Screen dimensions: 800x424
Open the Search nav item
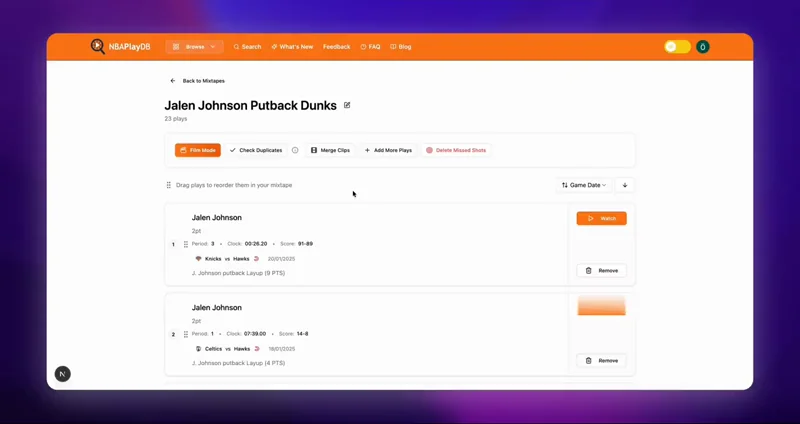pos(247,46)
